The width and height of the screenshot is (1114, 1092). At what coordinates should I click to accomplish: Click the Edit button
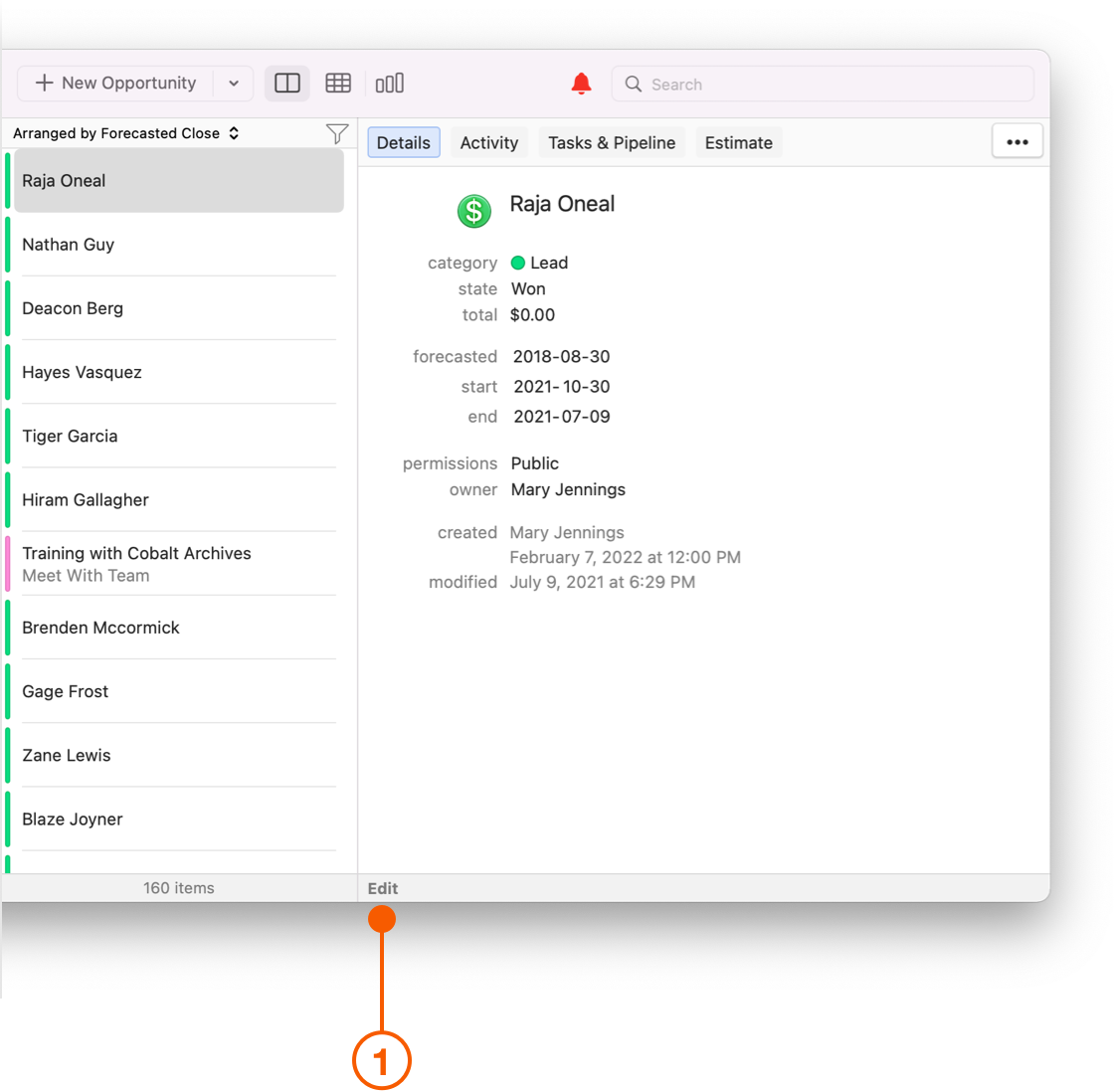pyautogui.click(x=382, y=888)
